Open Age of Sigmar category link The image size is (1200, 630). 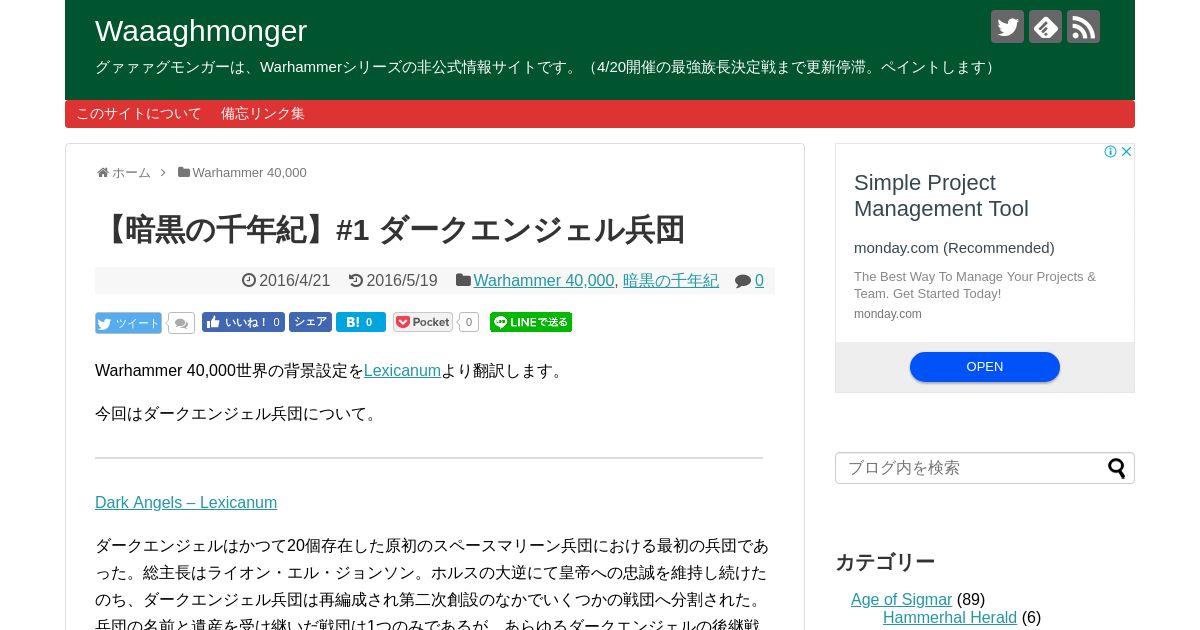click(901, 600)
